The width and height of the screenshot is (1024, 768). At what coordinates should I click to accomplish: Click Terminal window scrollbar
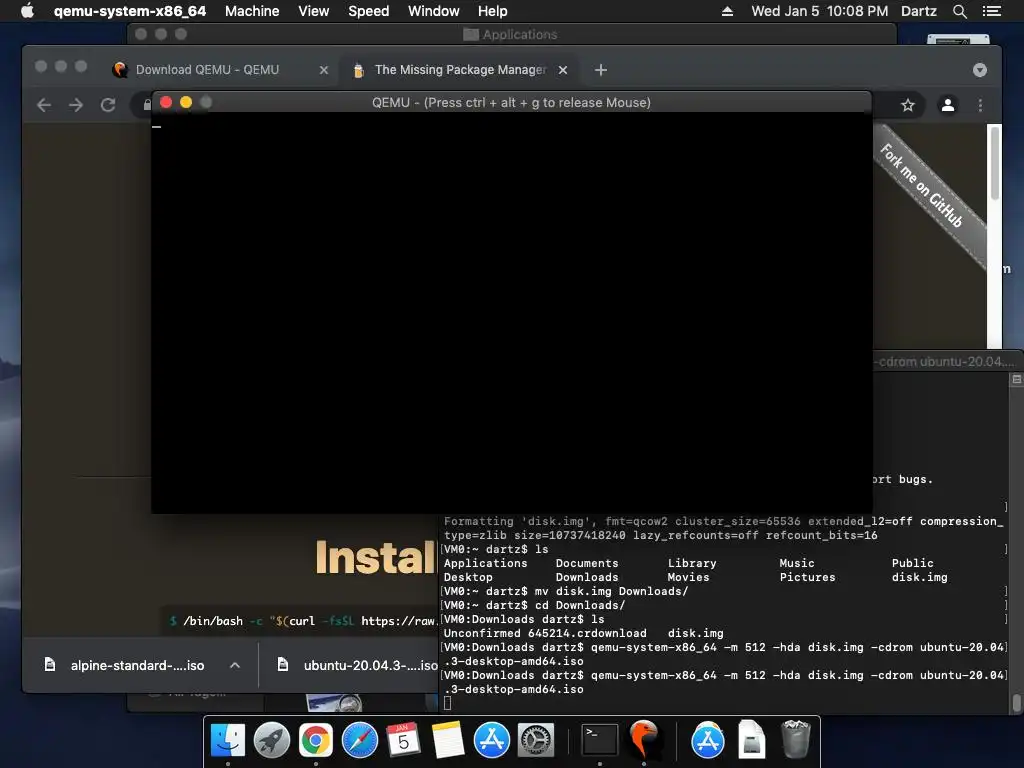[x=1016, y=703]
